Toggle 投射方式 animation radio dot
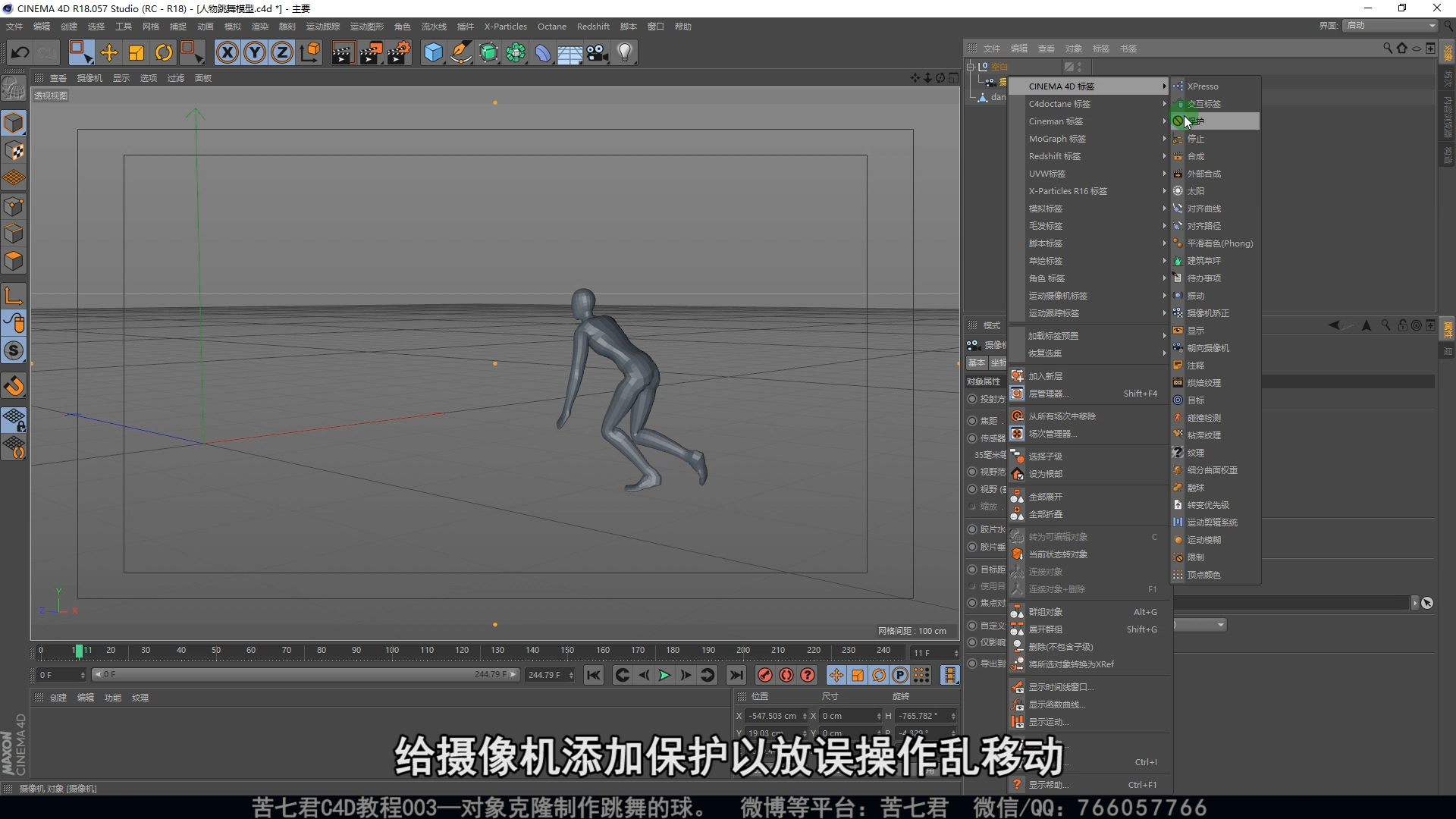This screenshot has height=819, width=1456. (972, 399)
